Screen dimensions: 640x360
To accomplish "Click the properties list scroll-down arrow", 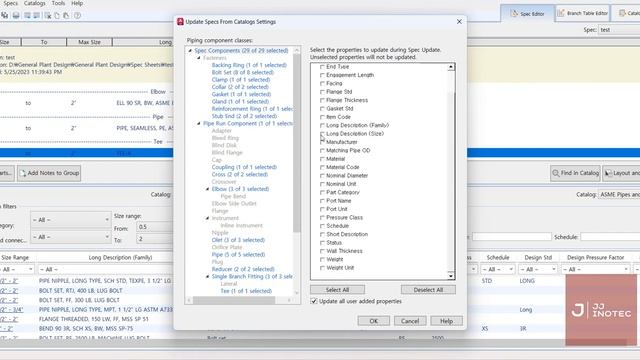I will point(451,276).
